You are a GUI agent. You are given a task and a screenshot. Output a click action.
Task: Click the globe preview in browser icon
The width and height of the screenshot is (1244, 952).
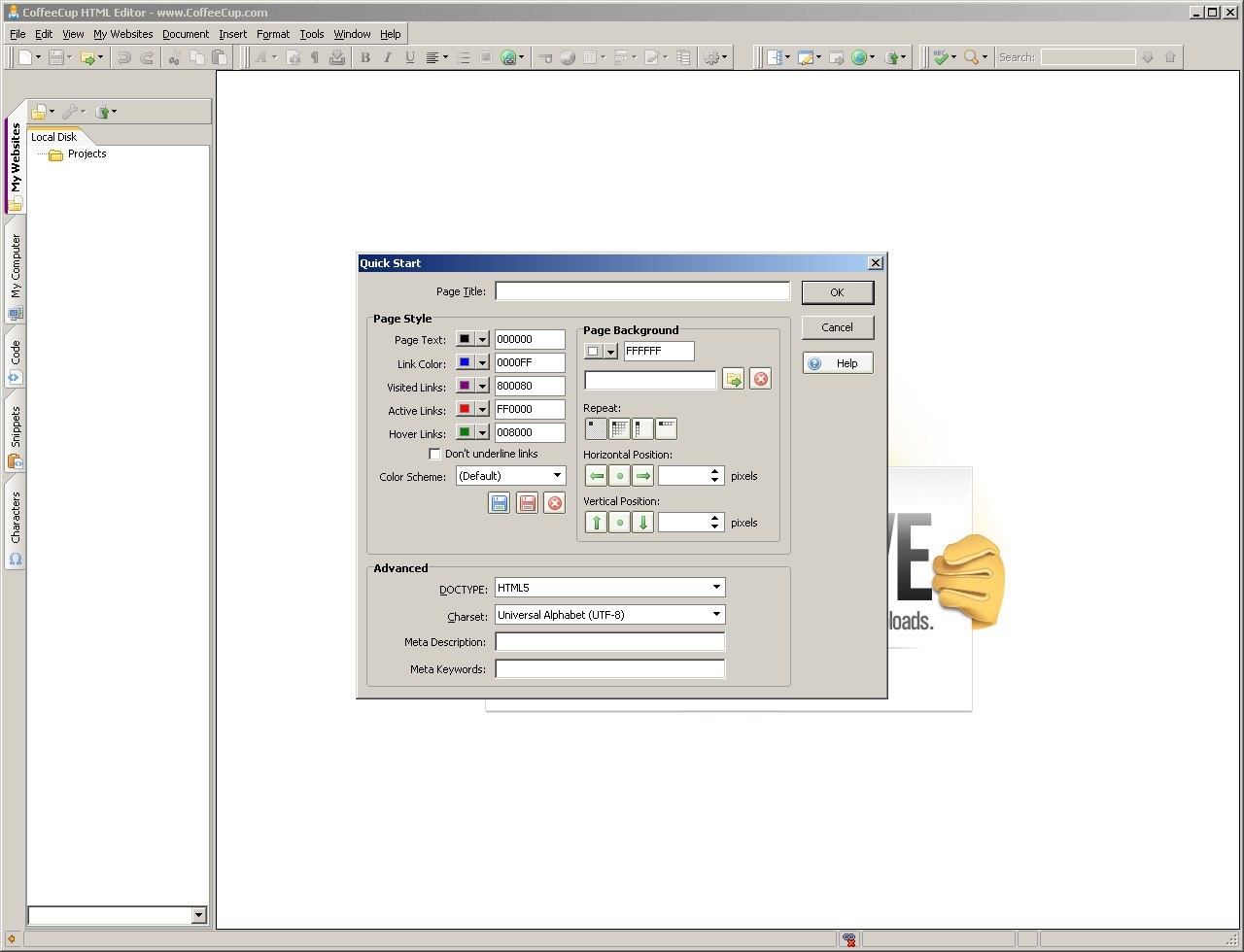pos(858,57)
